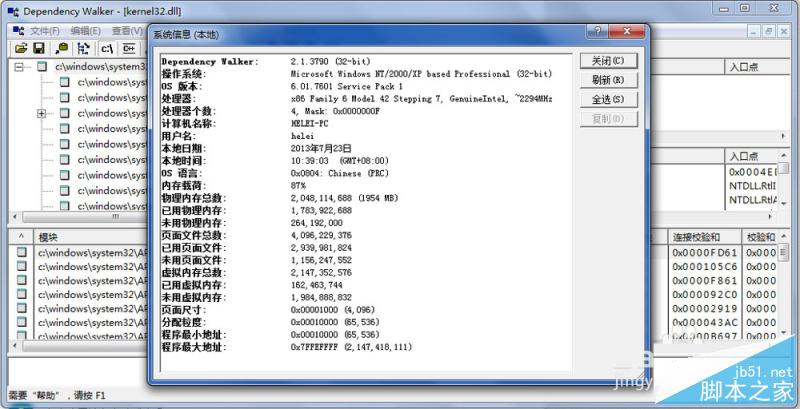The height and width of the screenshot is (409, 800).
Task: Click the 2013年7月23日 local date value
Action: point(321,148)
